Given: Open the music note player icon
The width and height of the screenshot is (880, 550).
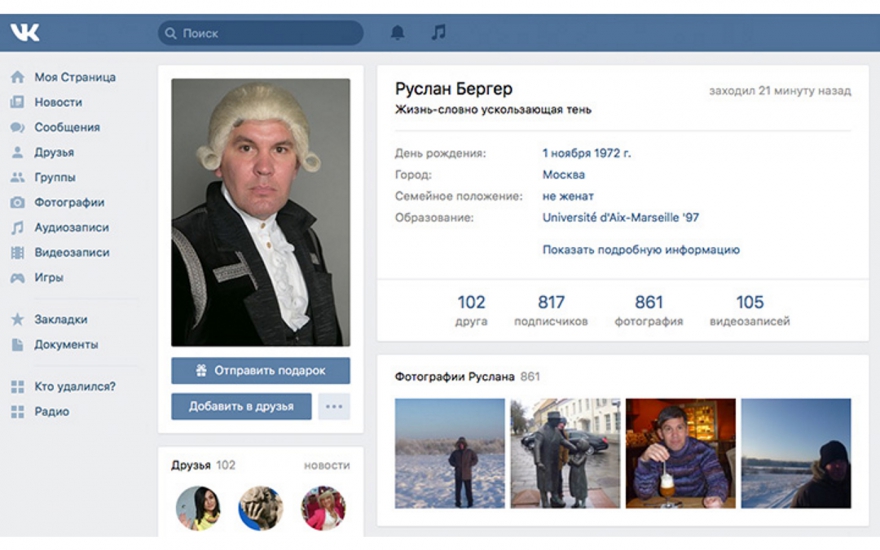Looking at the screenshot, I should 438,33.
